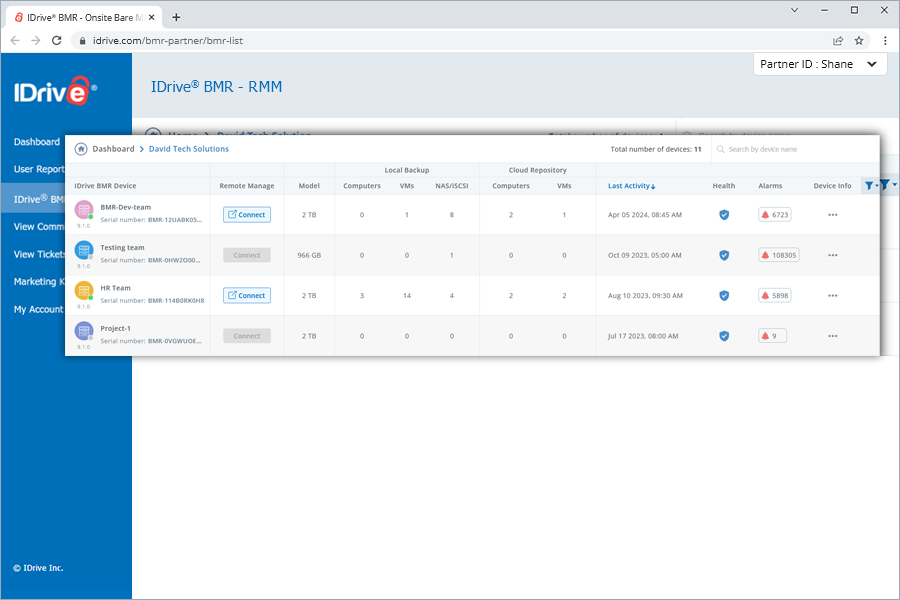Click the BMR-Dev-team pink device icon
This screenshot has width=900, height=600.
click(x=84, y=210)
